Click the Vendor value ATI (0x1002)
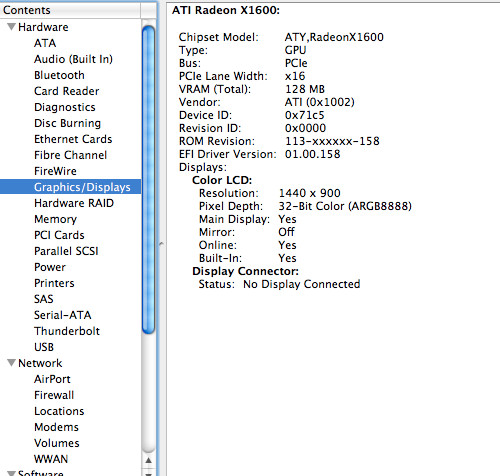Image resolution: width=500 pixels, height=476 pixels. point(319,102)
